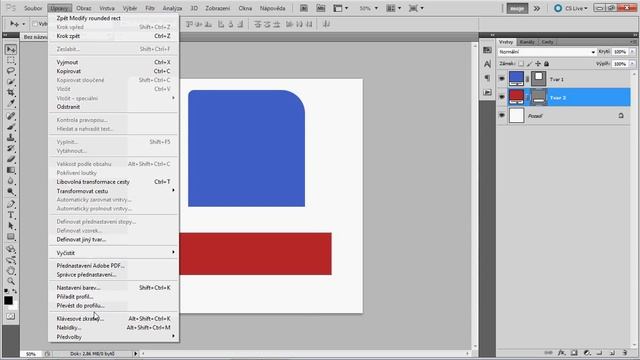Viewport: 640px width, 360px height.
Task: Select the Healing Brush tool
Action: click(x=11, y=116)
